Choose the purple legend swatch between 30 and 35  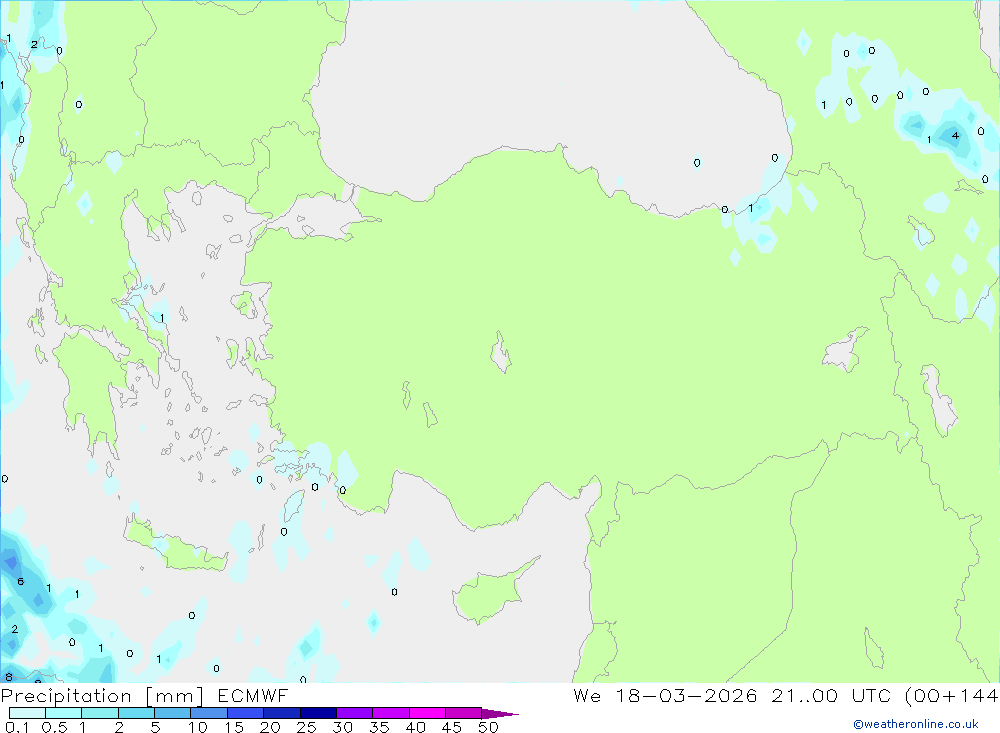click(x=355, y=713)
